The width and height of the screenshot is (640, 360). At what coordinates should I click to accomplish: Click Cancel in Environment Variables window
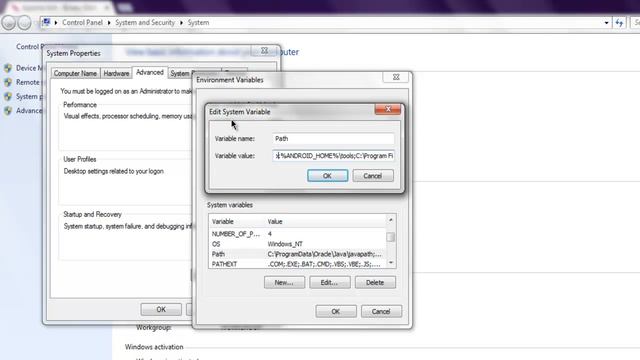coord(381,311)
